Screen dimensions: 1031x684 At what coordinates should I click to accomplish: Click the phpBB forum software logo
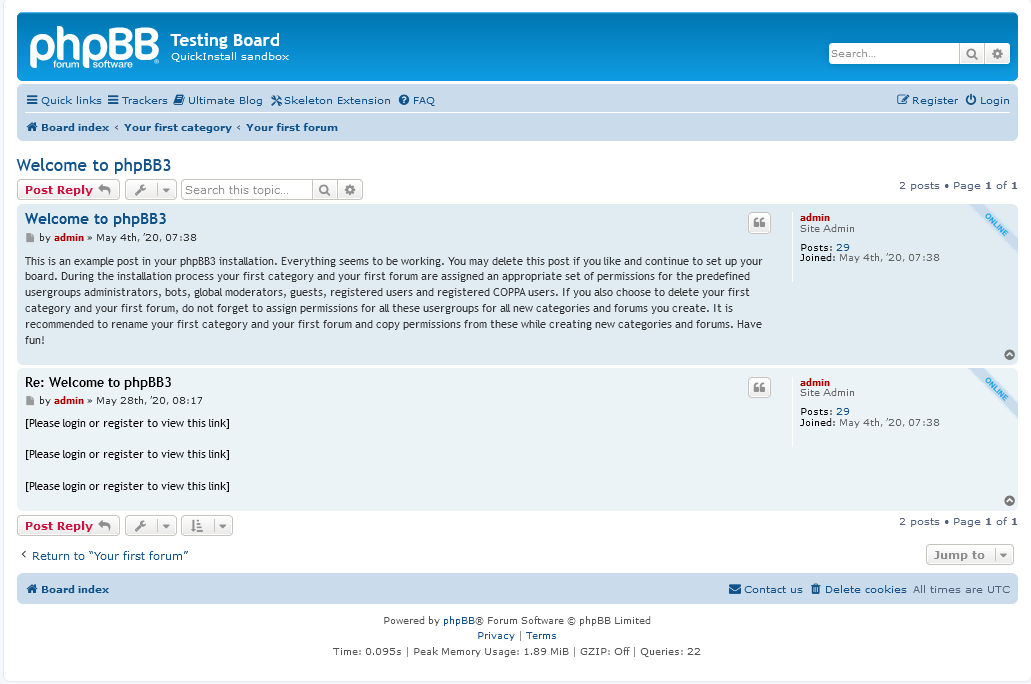(94, 47)
